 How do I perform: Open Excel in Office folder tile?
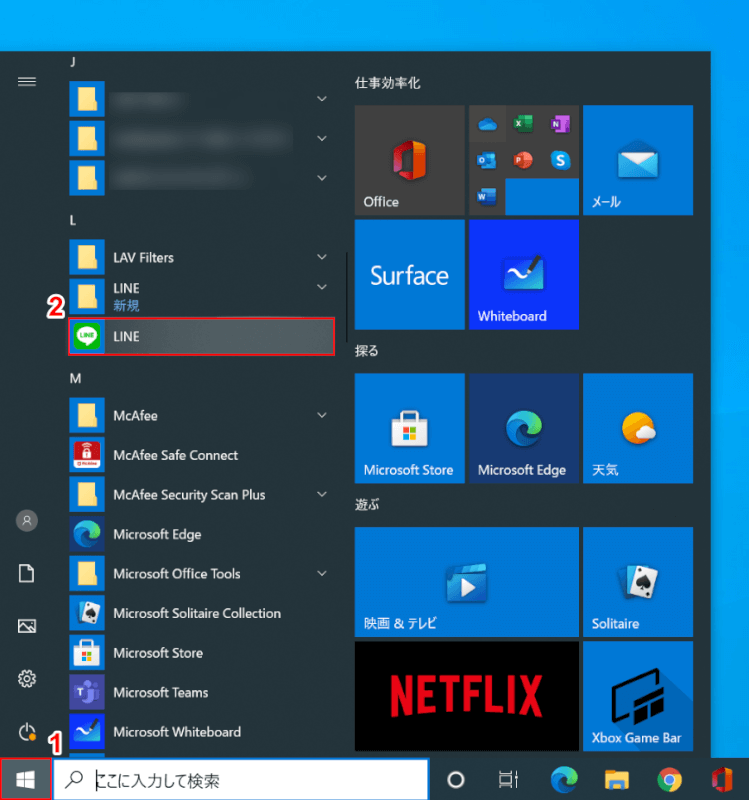(x=523, y=123)
